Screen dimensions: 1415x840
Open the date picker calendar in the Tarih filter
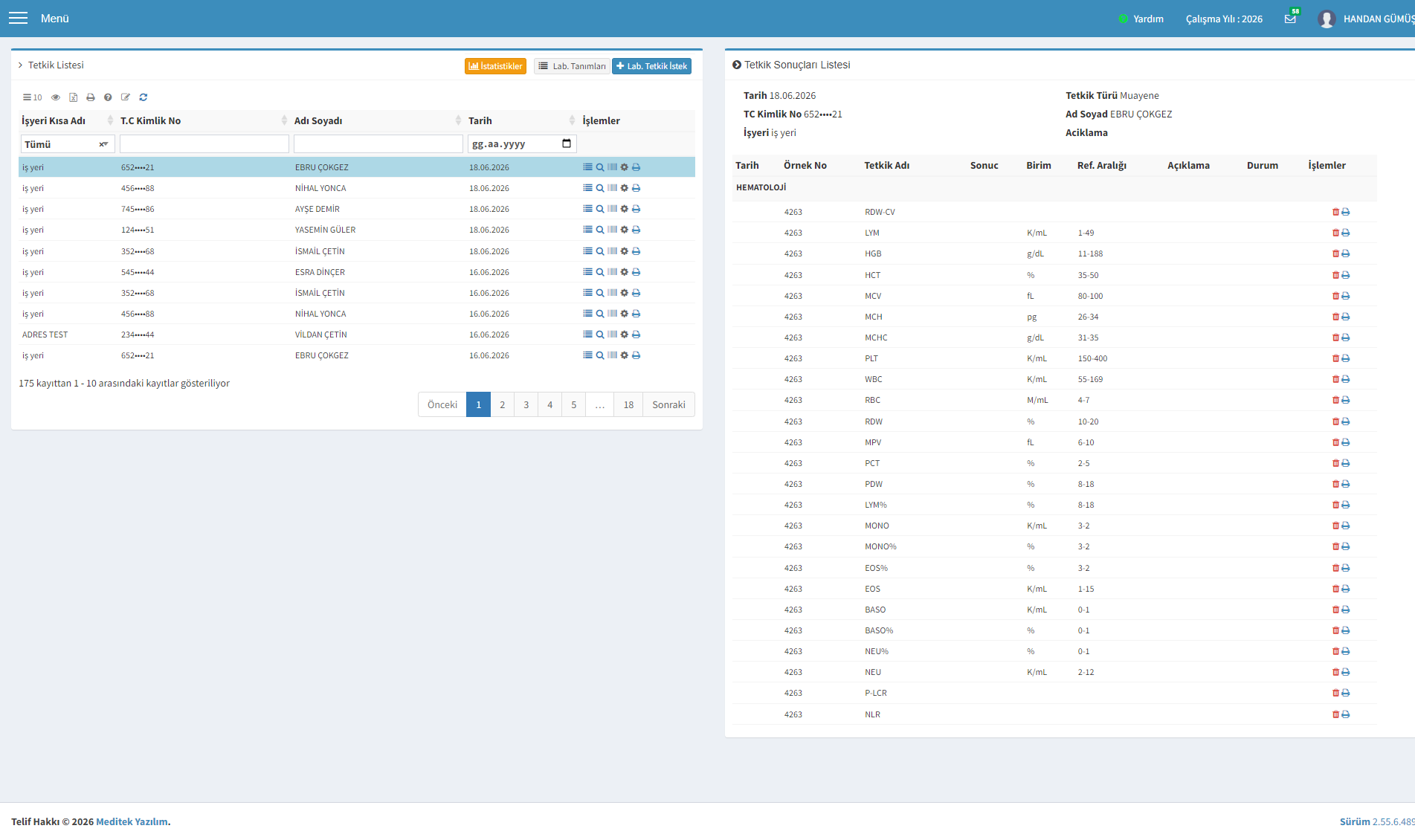pos(567,143)
